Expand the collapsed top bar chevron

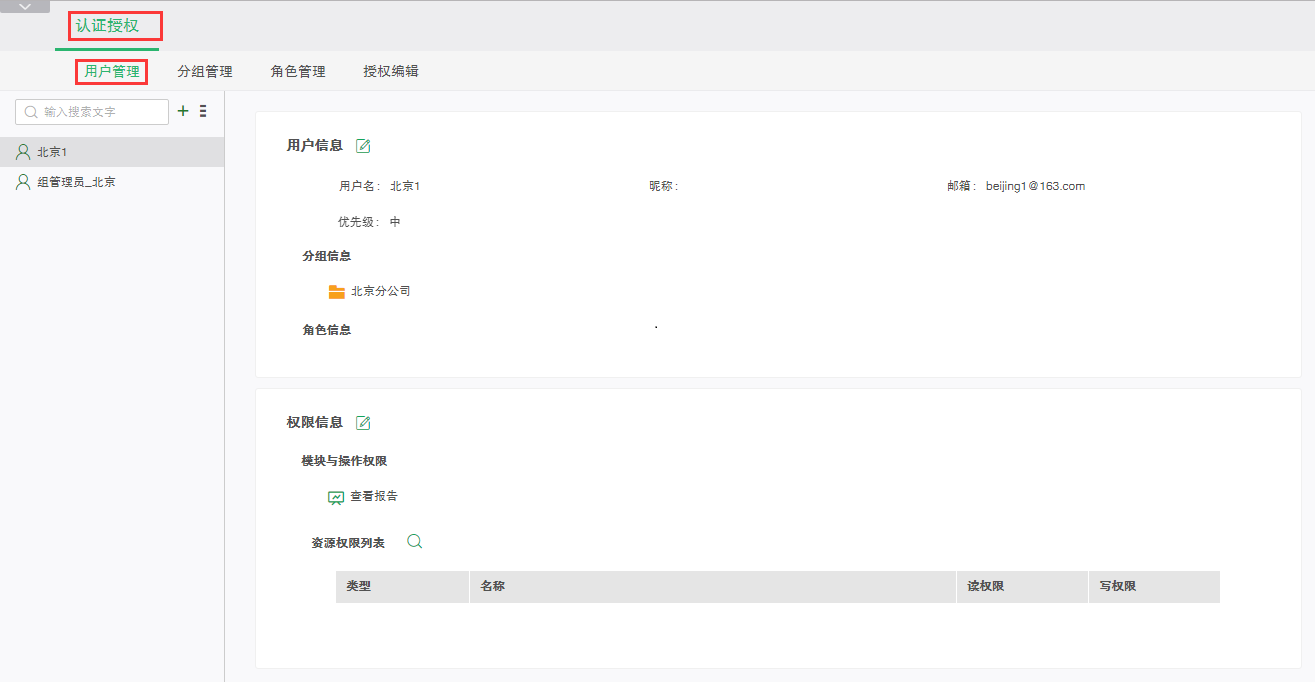point(24,6)
